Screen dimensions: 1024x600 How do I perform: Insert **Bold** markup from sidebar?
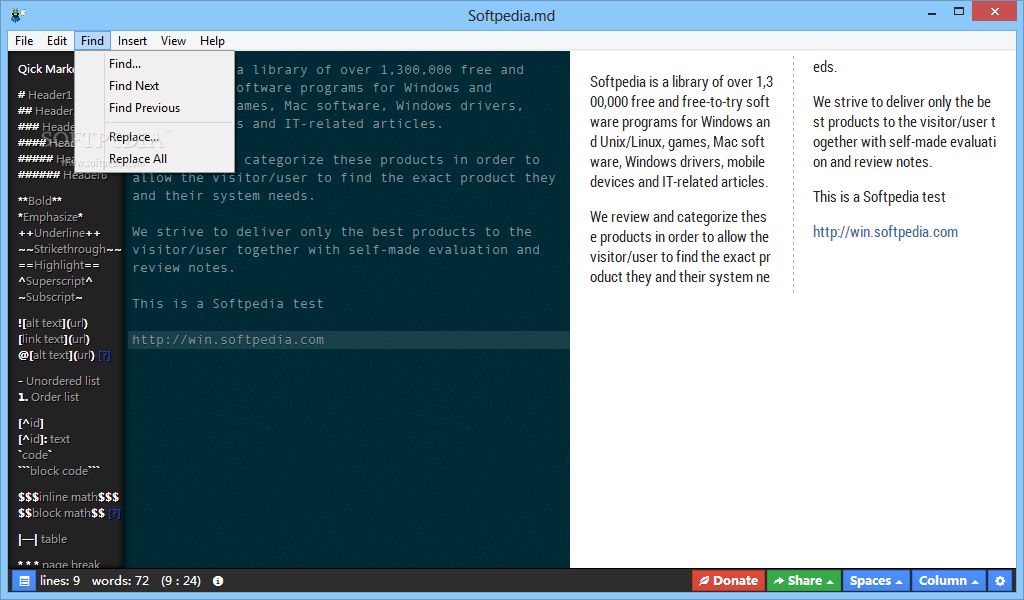pyautogui.click(x=40, y=201)
